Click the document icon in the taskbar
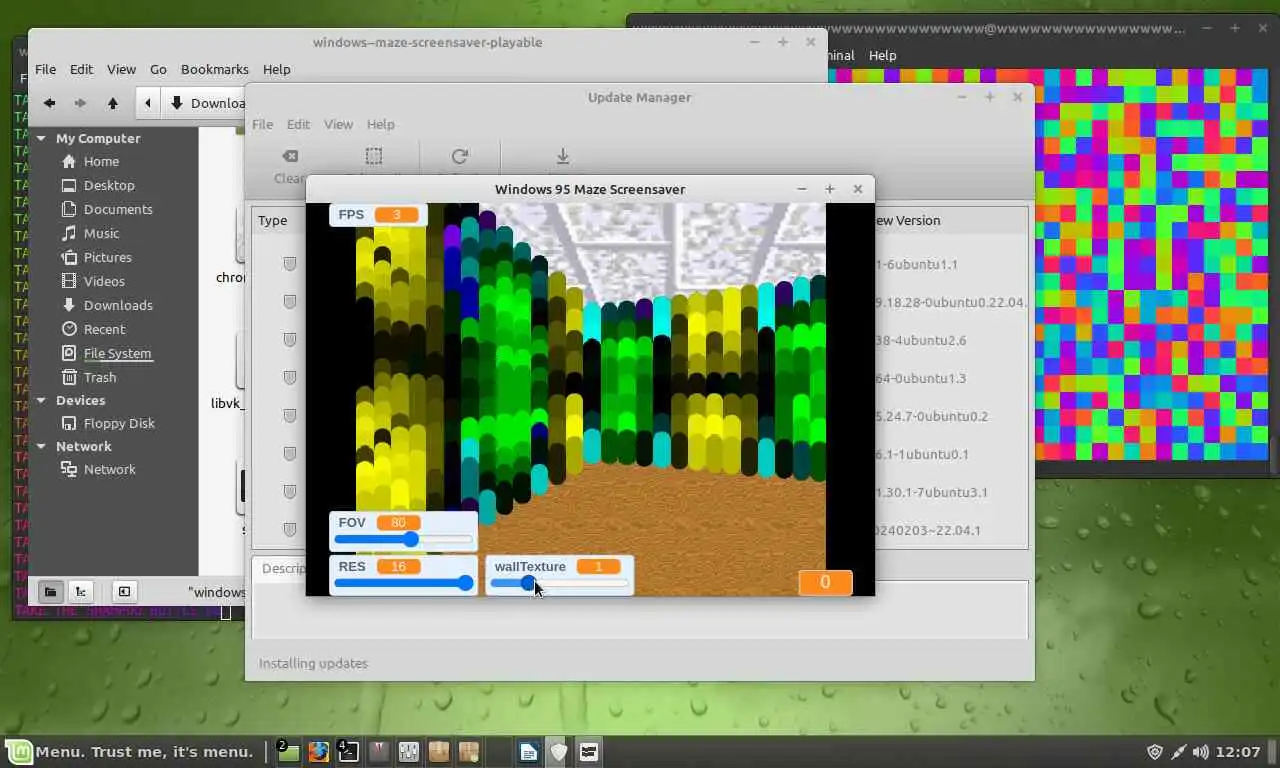Screen dimensions: 1280x768 pos(528,751)
